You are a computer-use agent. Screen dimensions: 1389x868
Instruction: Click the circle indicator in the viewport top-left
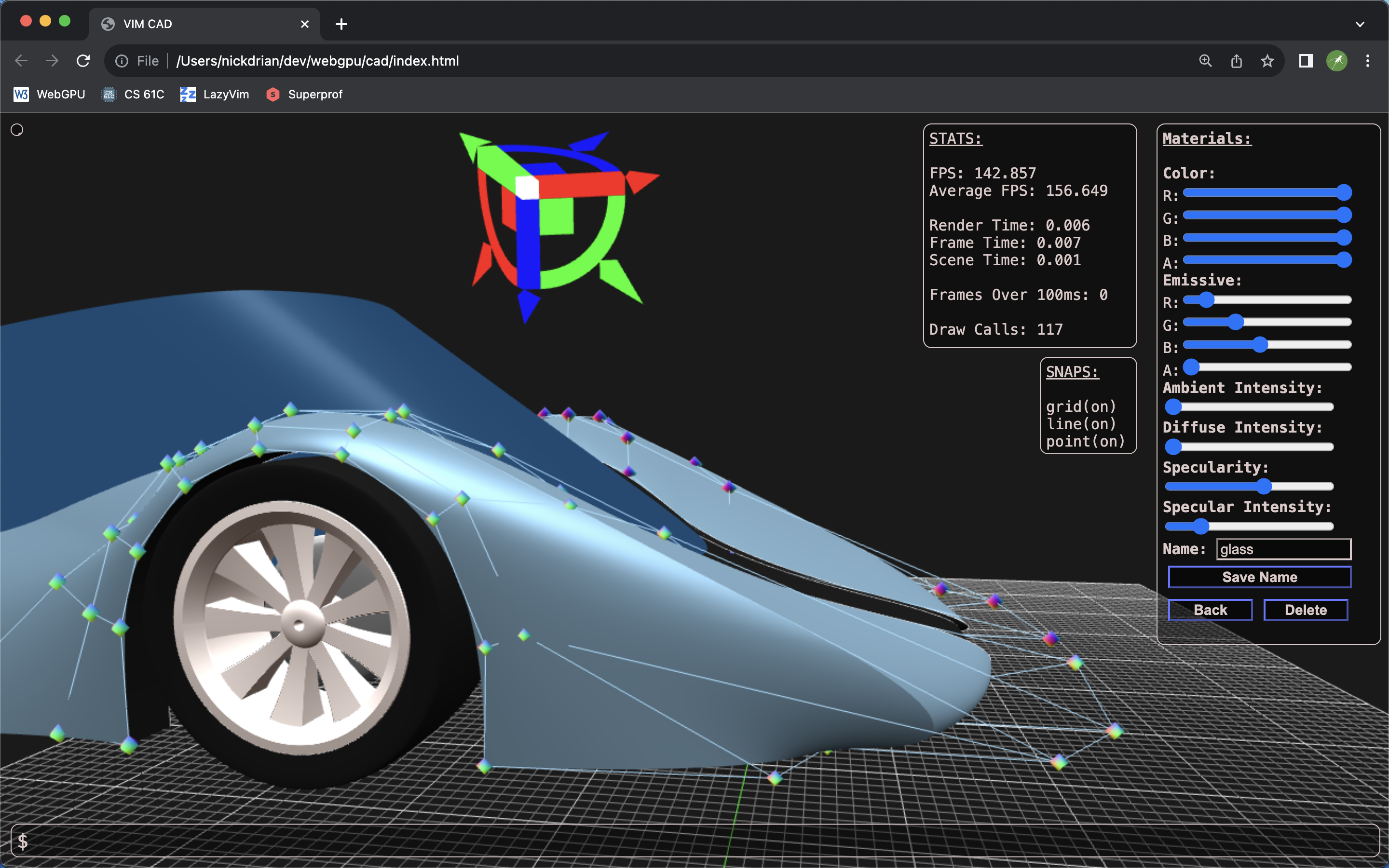(16, 130)
